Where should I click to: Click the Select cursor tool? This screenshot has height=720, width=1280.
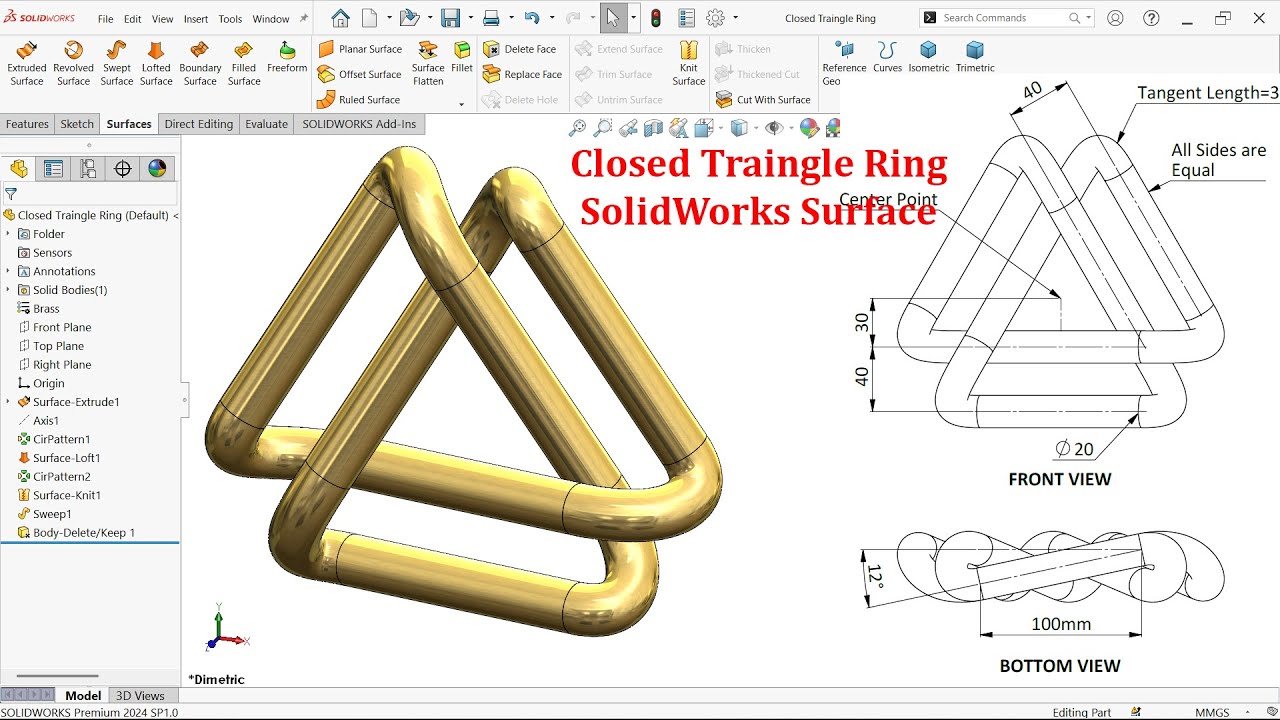pyautogui.click(x=613, y=18)
